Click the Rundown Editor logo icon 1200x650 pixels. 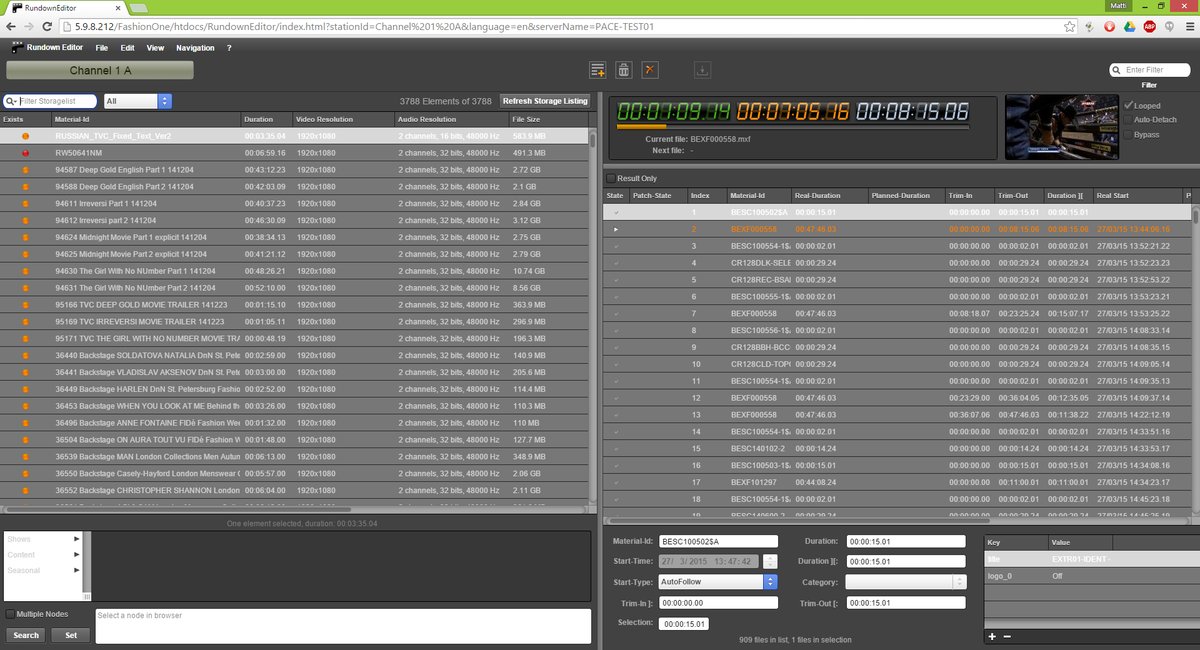(17, 47)
